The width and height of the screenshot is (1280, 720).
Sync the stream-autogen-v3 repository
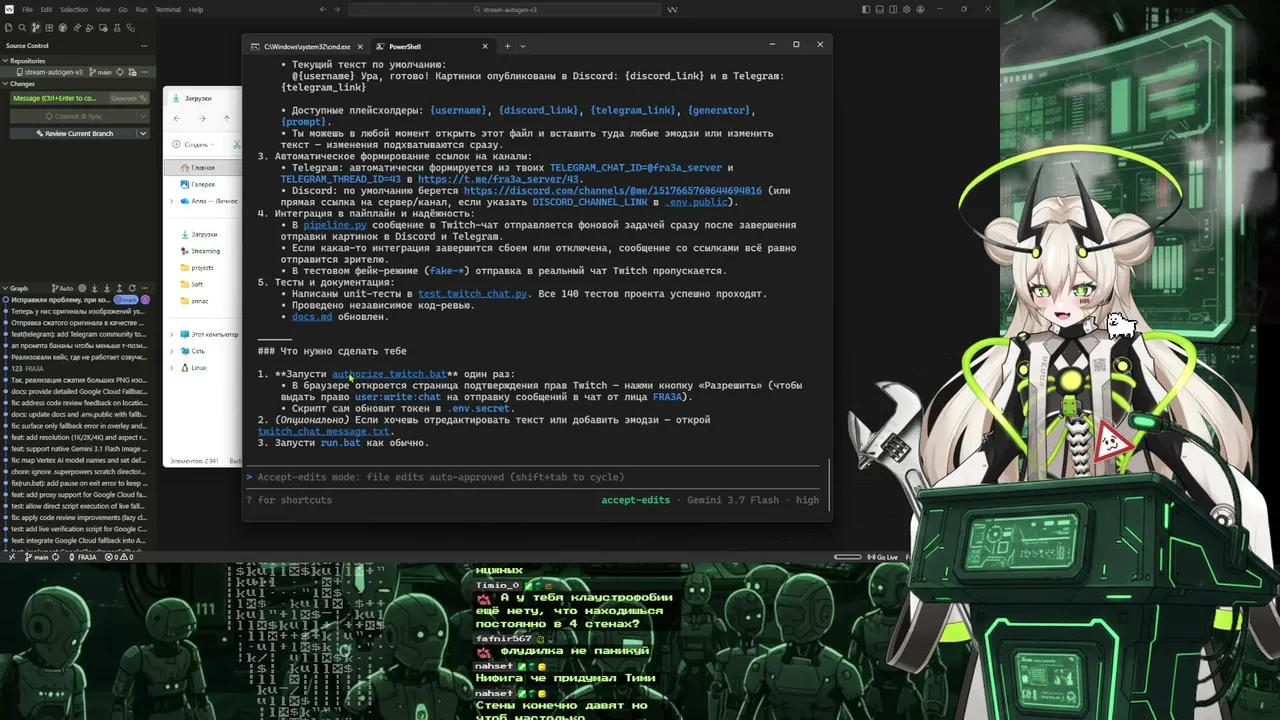[120, 72]
